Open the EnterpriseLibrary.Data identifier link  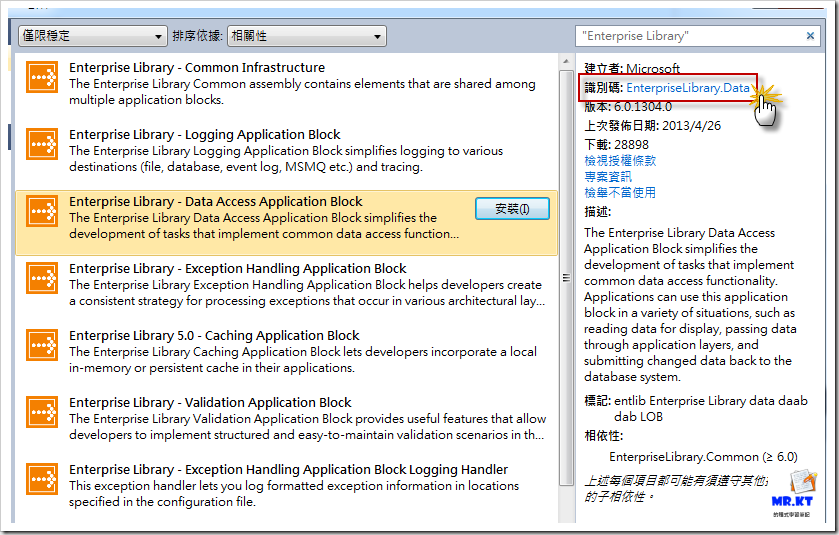(688, 88)
